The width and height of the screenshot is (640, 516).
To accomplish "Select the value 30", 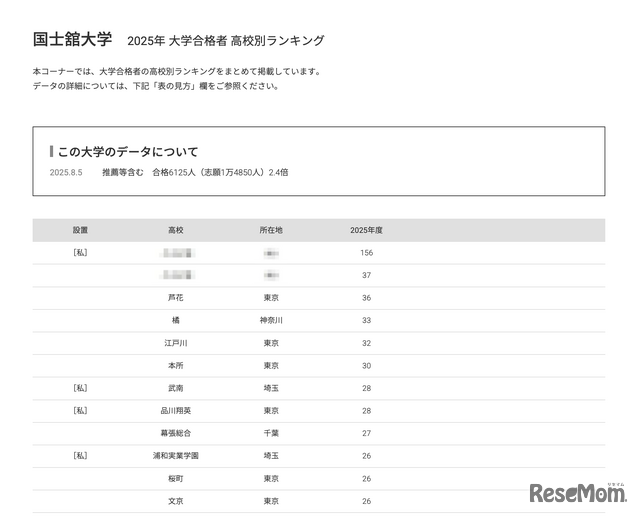I will (x=367, y=366).
